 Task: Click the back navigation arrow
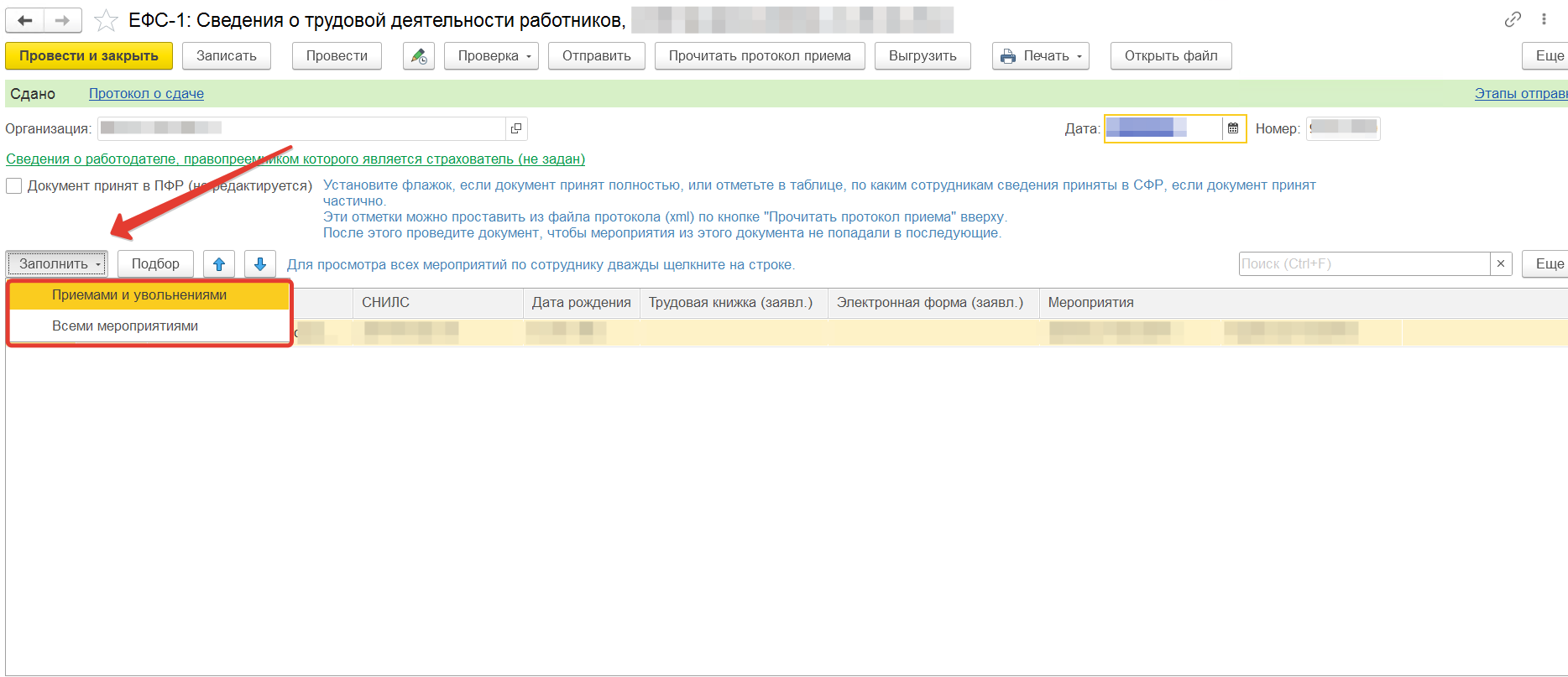(25, 20)
